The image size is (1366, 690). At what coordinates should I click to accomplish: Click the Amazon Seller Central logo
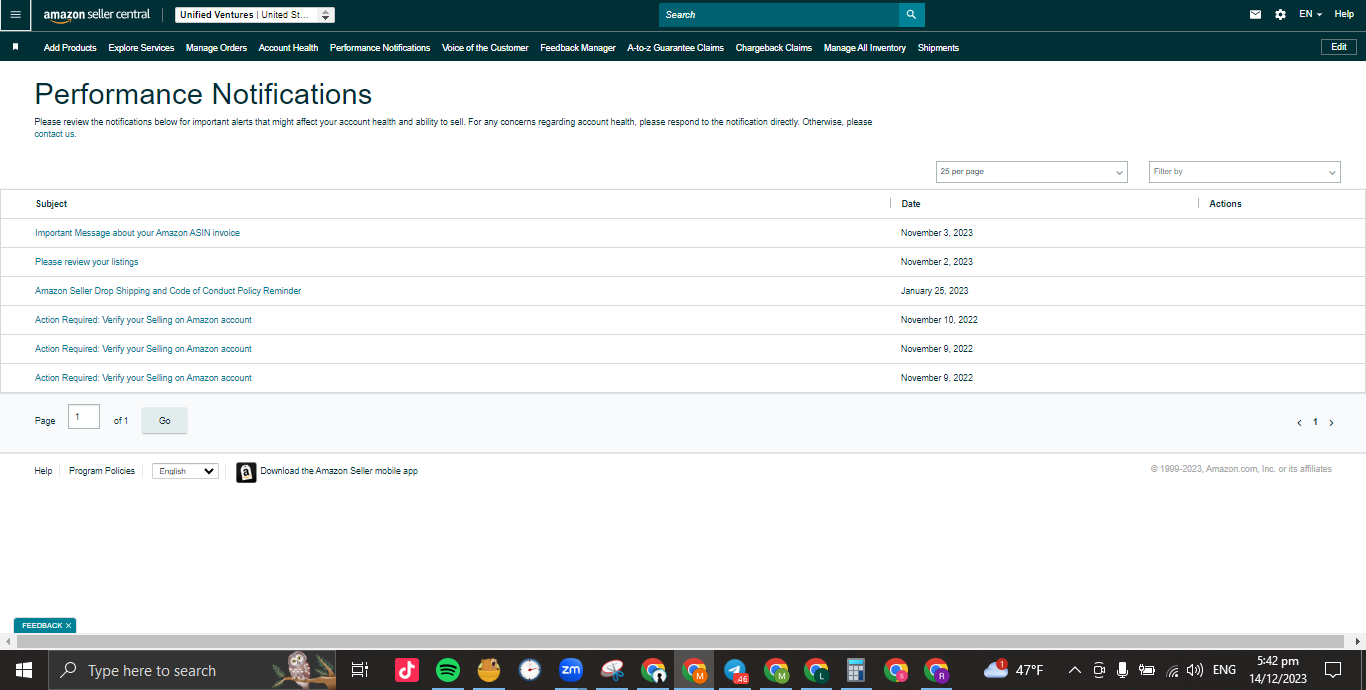tap(97, 15)
